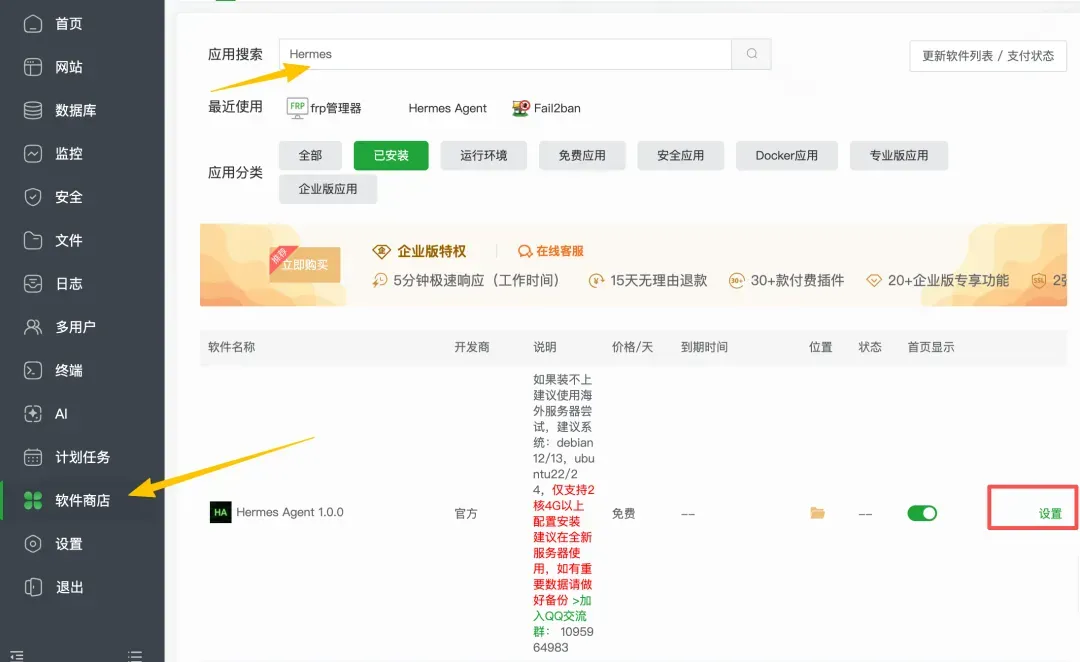
Task: Click the 加入QQ交流群 green link text
Action: coord(561,615)
